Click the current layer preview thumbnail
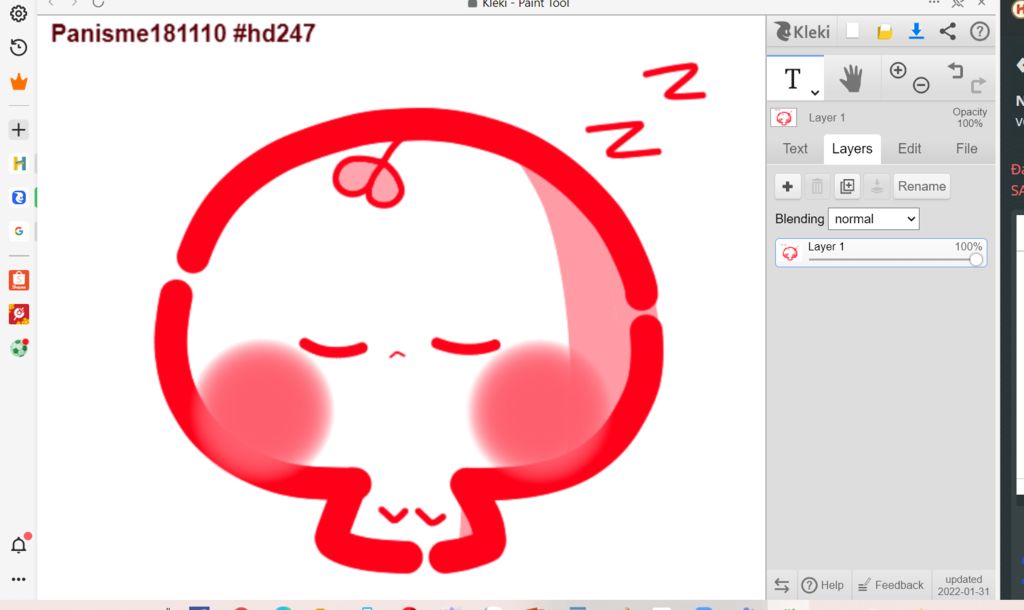The height and width of the screenshot is (610, 1024). pos(784,118)
